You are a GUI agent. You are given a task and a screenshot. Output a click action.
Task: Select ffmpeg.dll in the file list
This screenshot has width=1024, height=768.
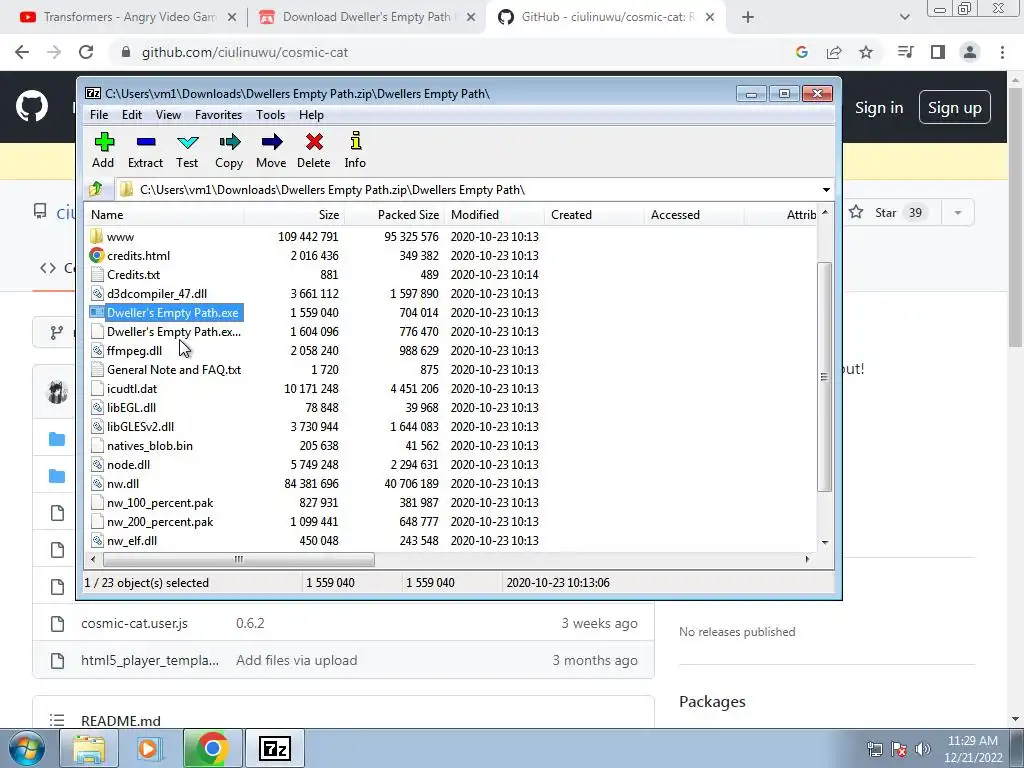coord(135,351)
